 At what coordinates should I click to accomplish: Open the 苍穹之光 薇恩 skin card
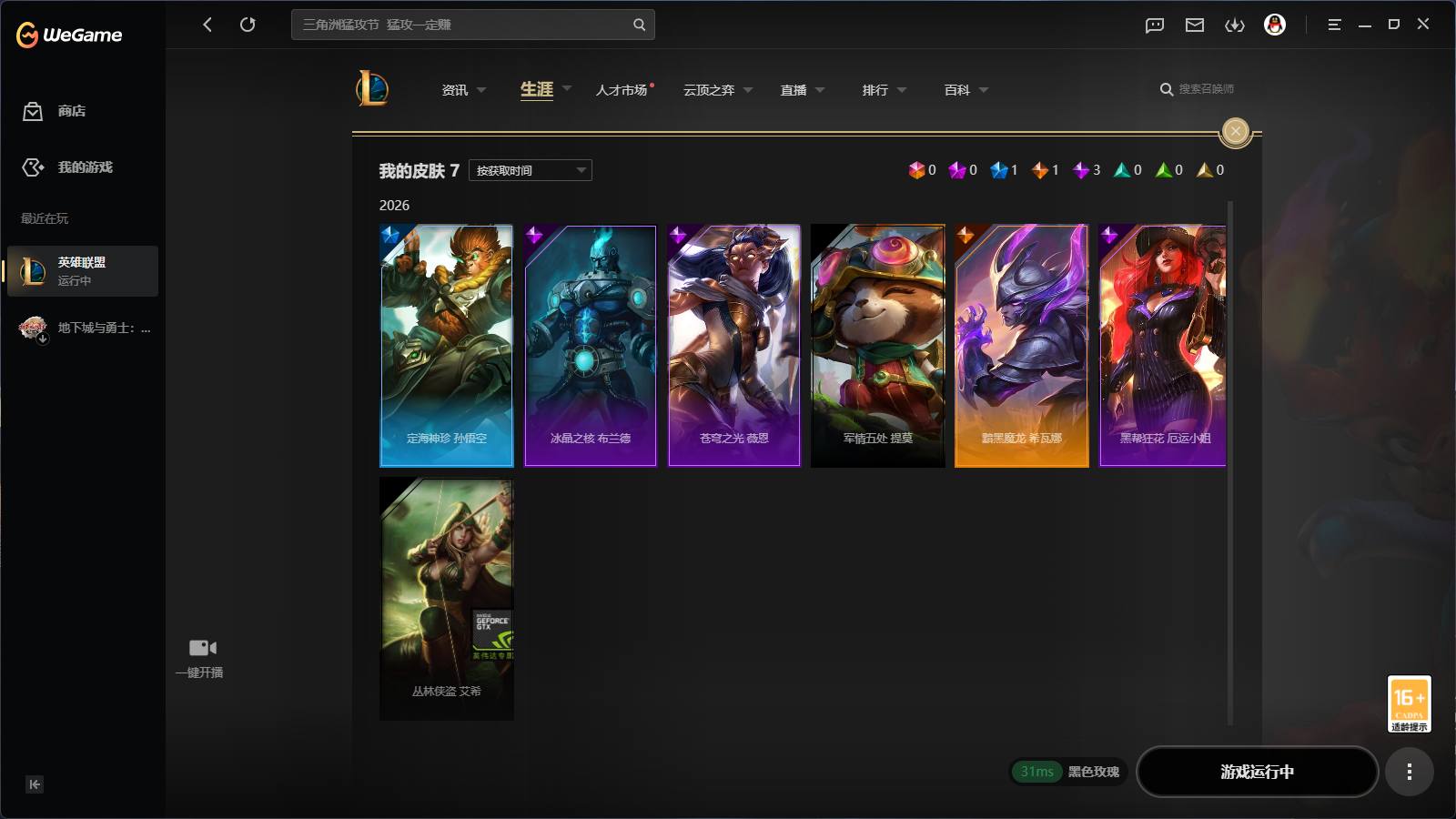734,346
